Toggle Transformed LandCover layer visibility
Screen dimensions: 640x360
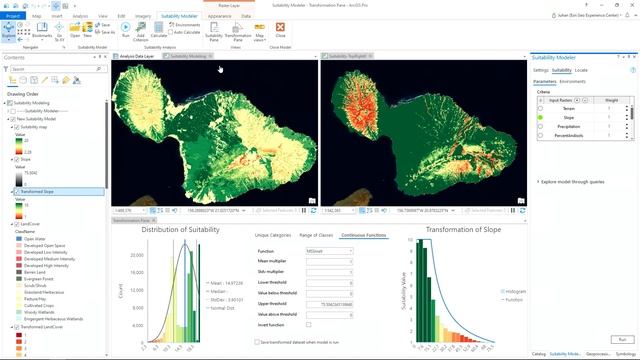point(17,327)
